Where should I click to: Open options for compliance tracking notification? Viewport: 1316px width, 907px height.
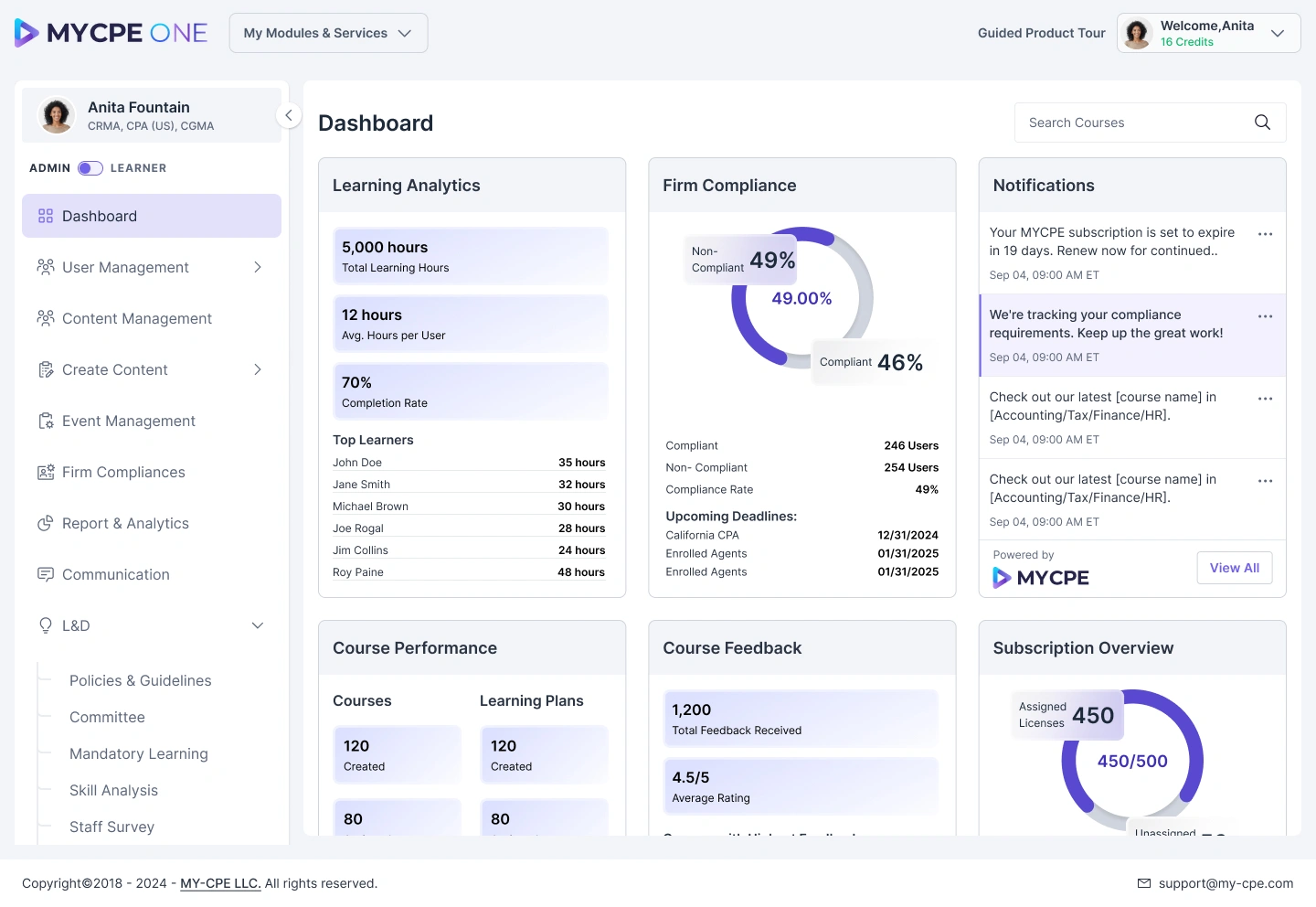[1265, 316]
